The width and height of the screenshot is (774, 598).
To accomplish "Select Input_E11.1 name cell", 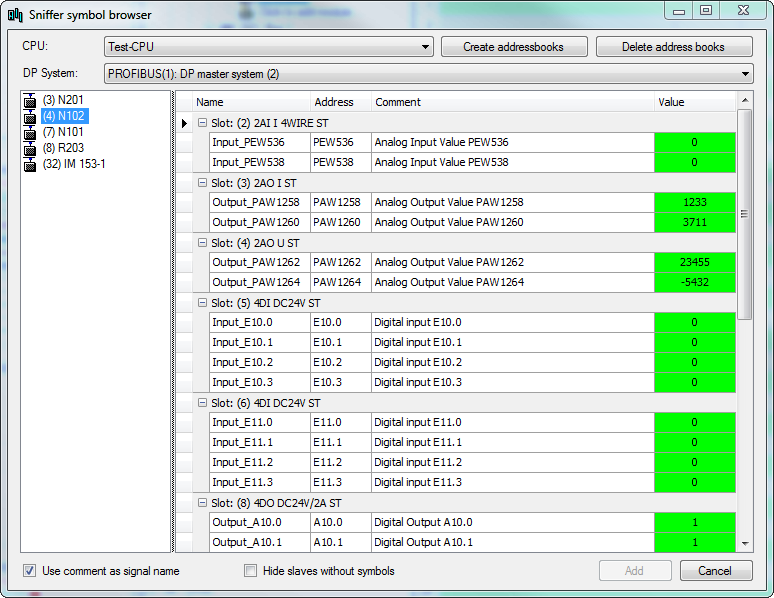I will coord(260,442).
